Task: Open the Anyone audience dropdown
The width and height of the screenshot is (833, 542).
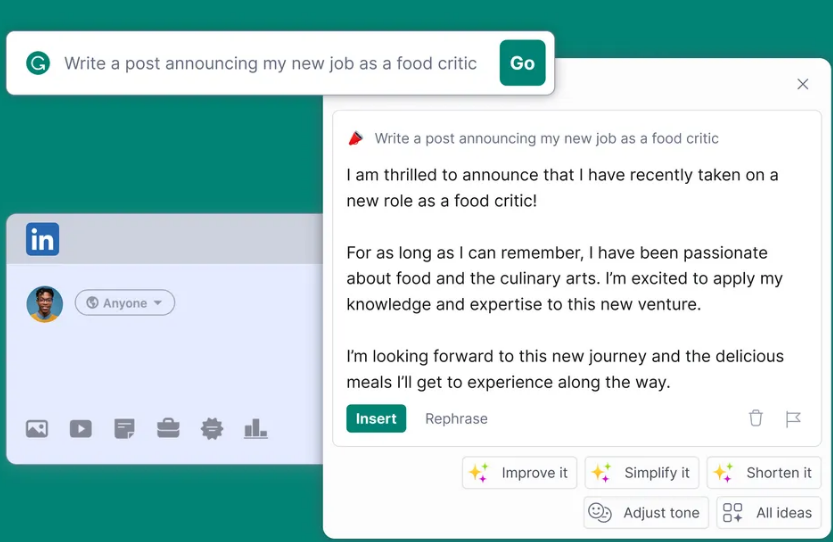Action: 125,303
